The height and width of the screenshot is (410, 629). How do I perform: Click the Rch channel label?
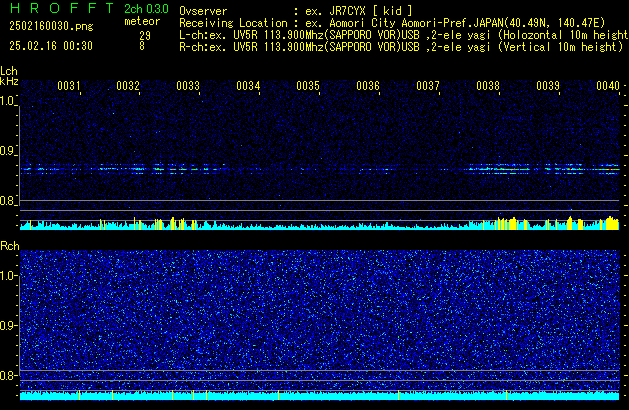coord(10,246)
